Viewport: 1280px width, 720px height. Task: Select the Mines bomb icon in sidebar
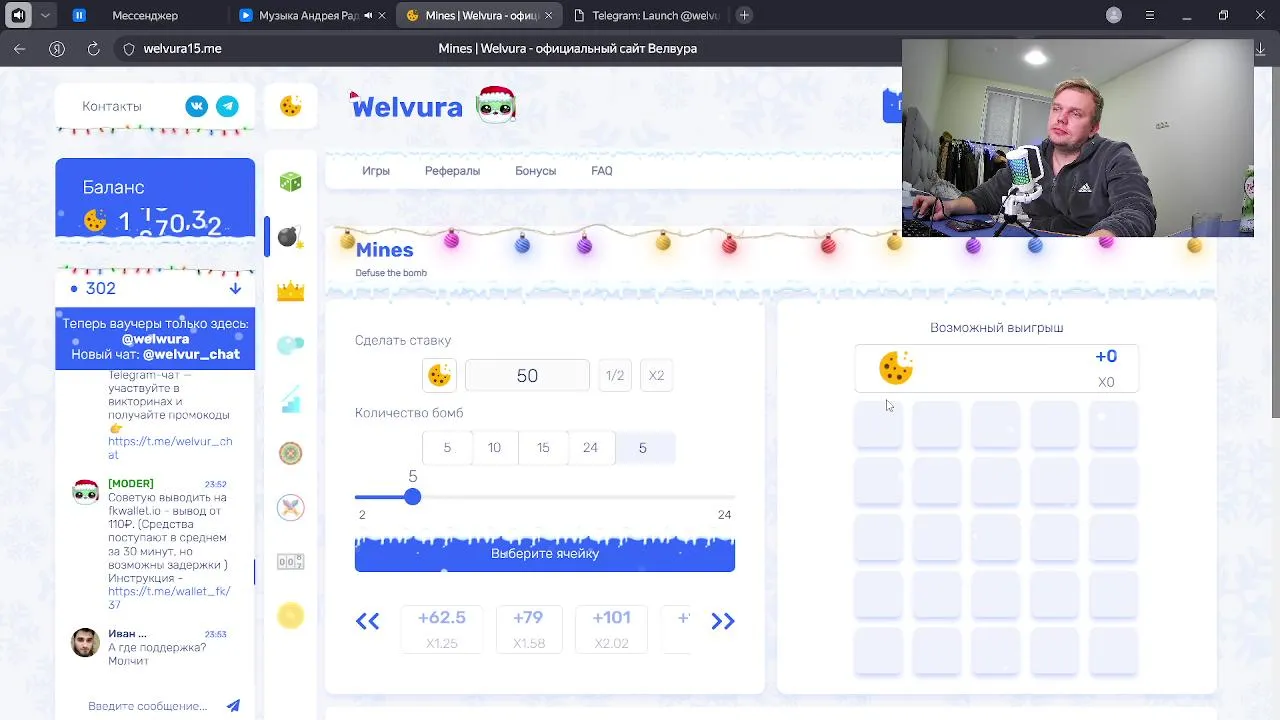[x=290, y=236]
